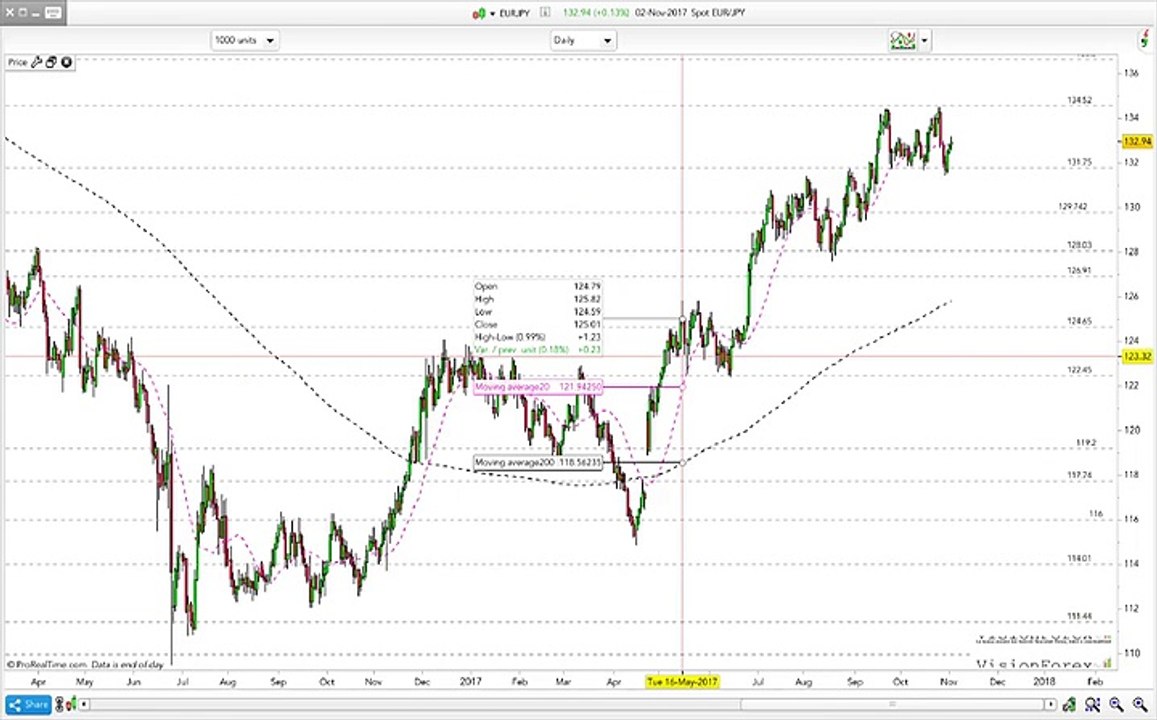
Task: Click the duplicate panel icon next to Price
Action: click(x=51, y=63)
